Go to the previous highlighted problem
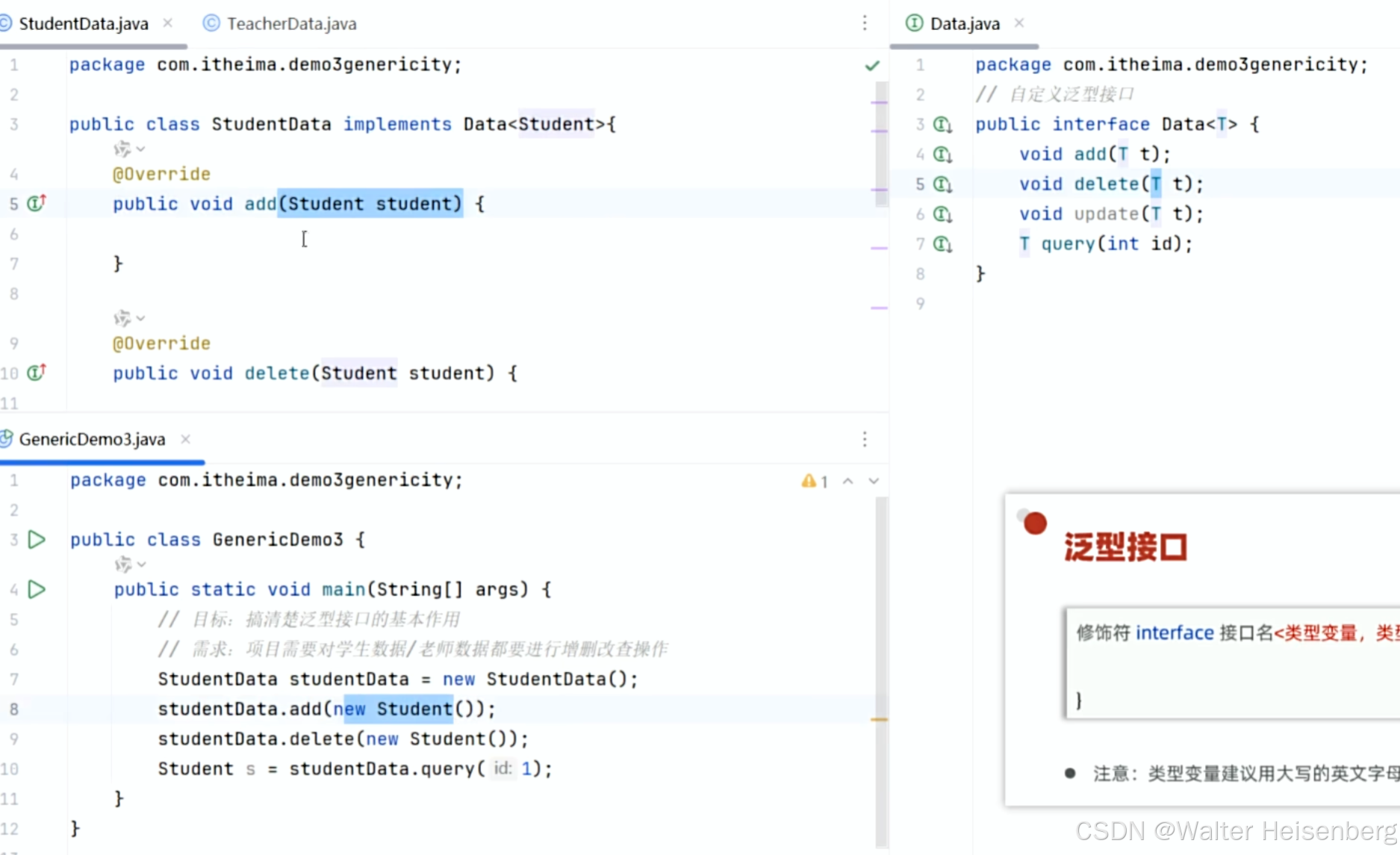Image resolution: width=1400 pixels, height=855 pixels. [x=848, y=482]
